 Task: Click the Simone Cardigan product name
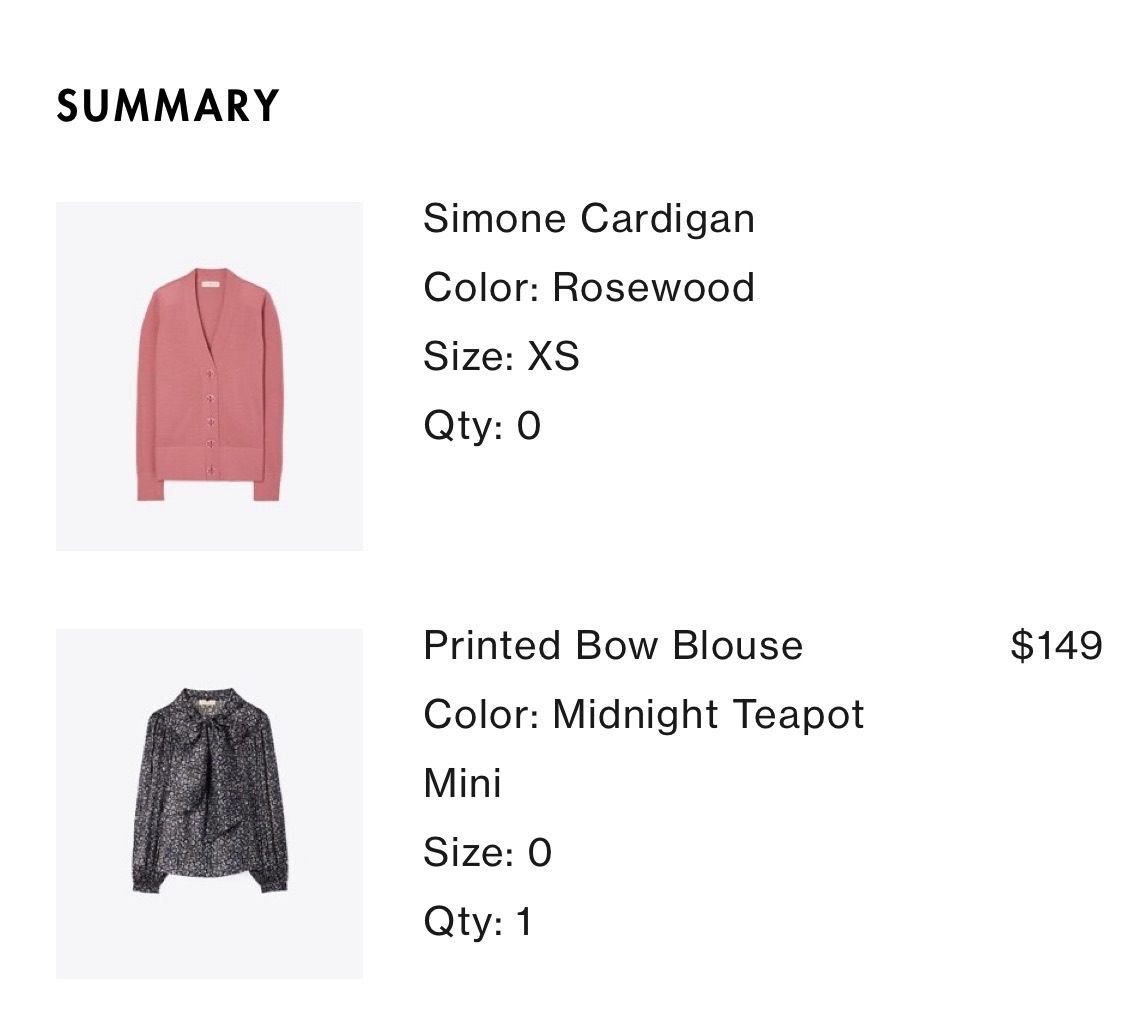588,218
